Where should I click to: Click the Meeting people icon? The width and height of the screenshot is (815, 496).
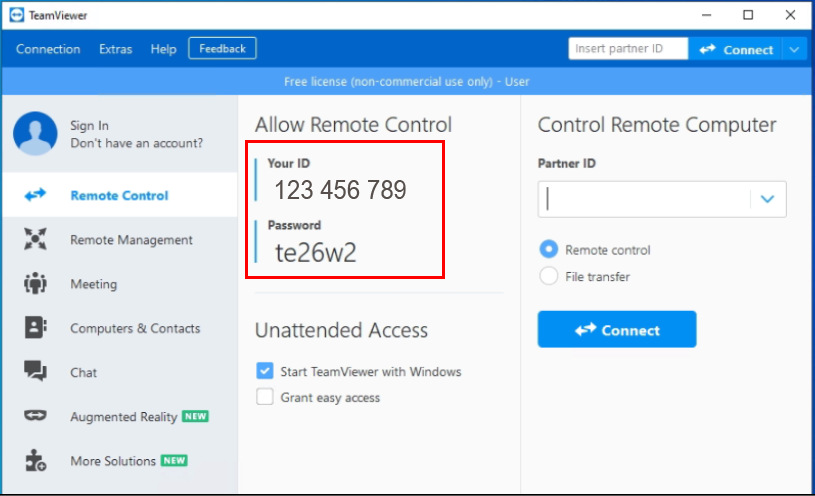tap(35, 283)
